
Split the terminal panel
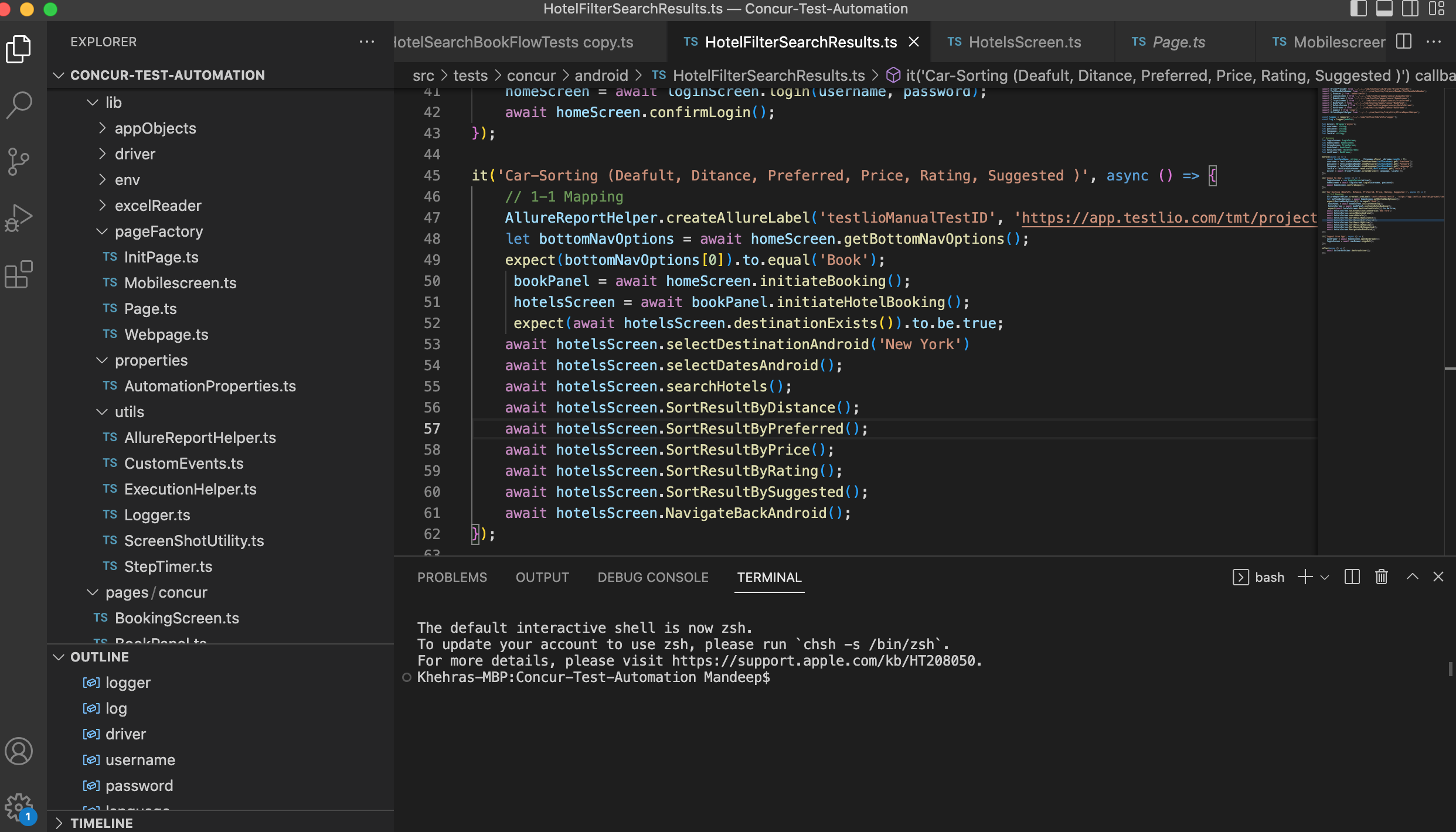click(1352, 577)
